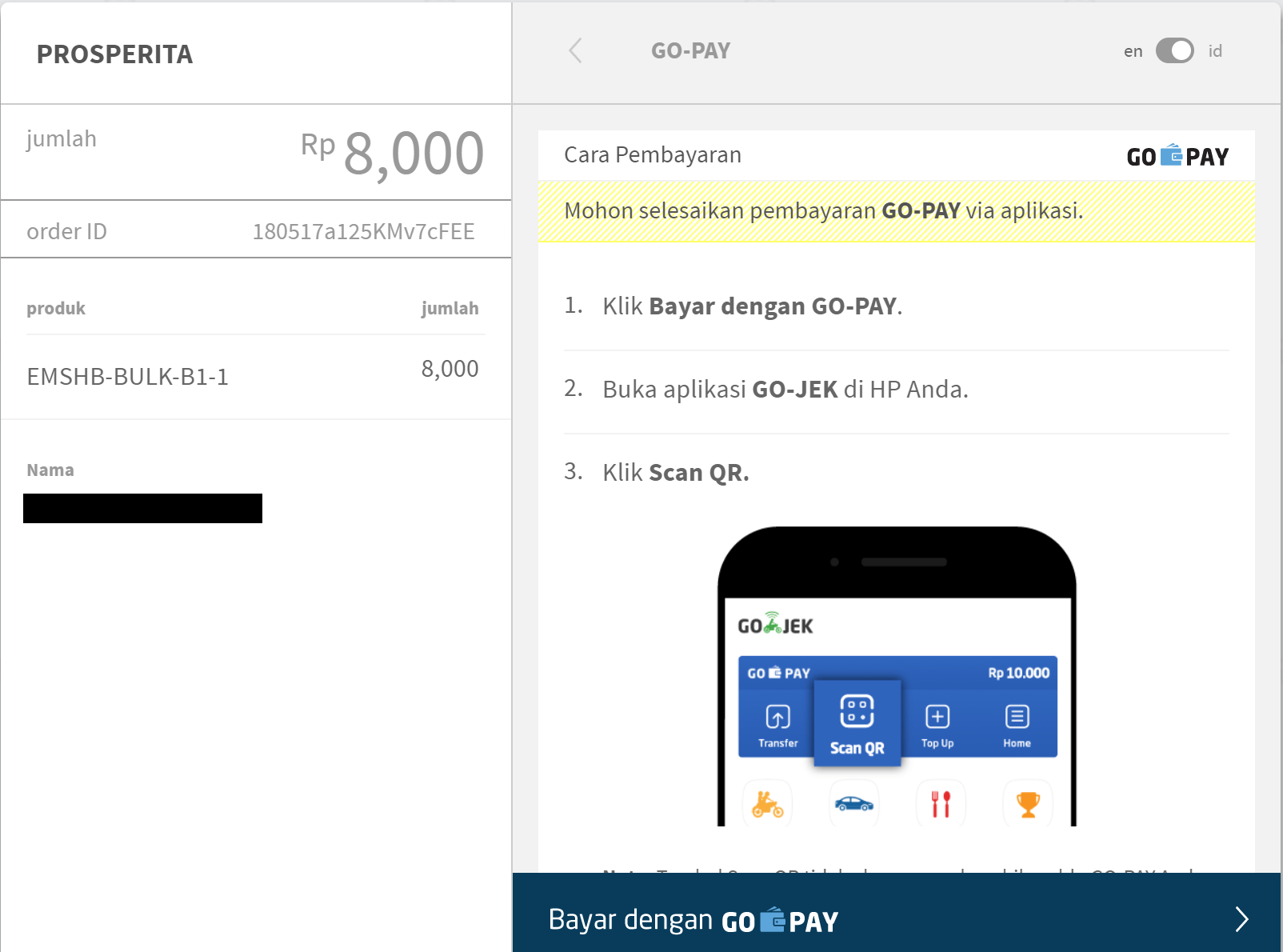Click the orange trophy icon
This screenshot has width=1283, height=952.
(1028, 803)
